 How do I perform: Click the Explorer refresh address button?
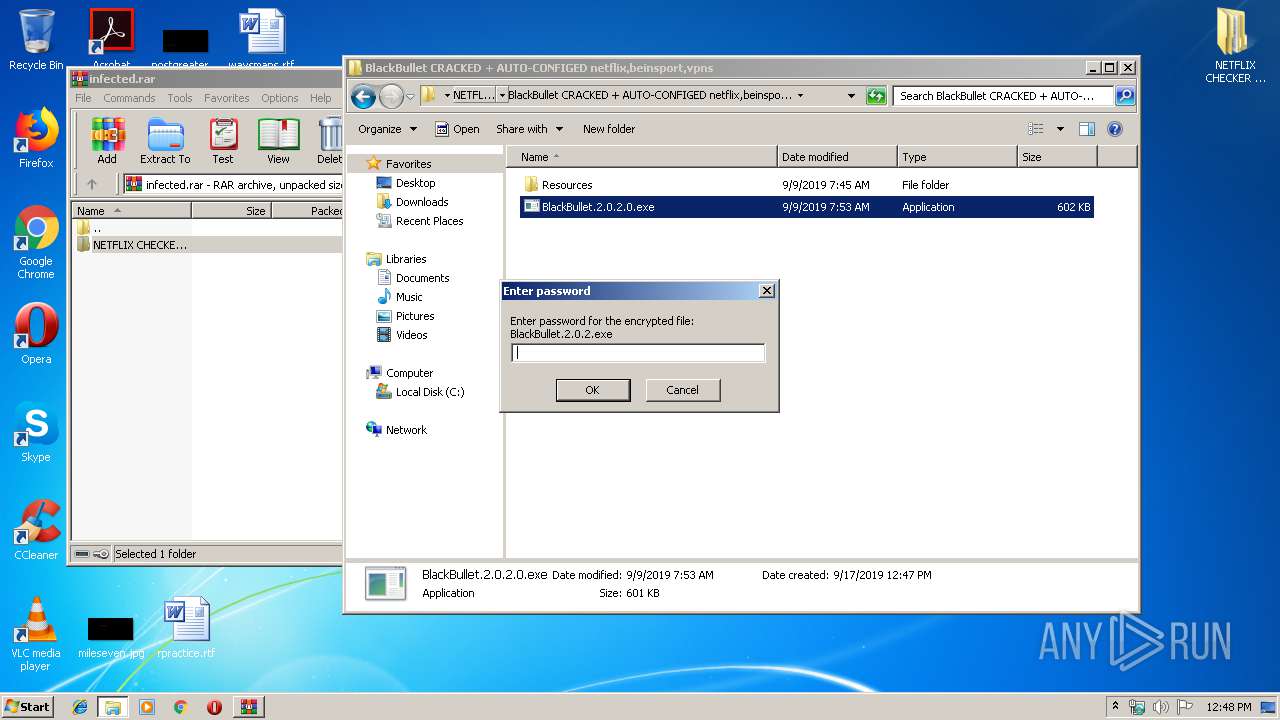877,96
